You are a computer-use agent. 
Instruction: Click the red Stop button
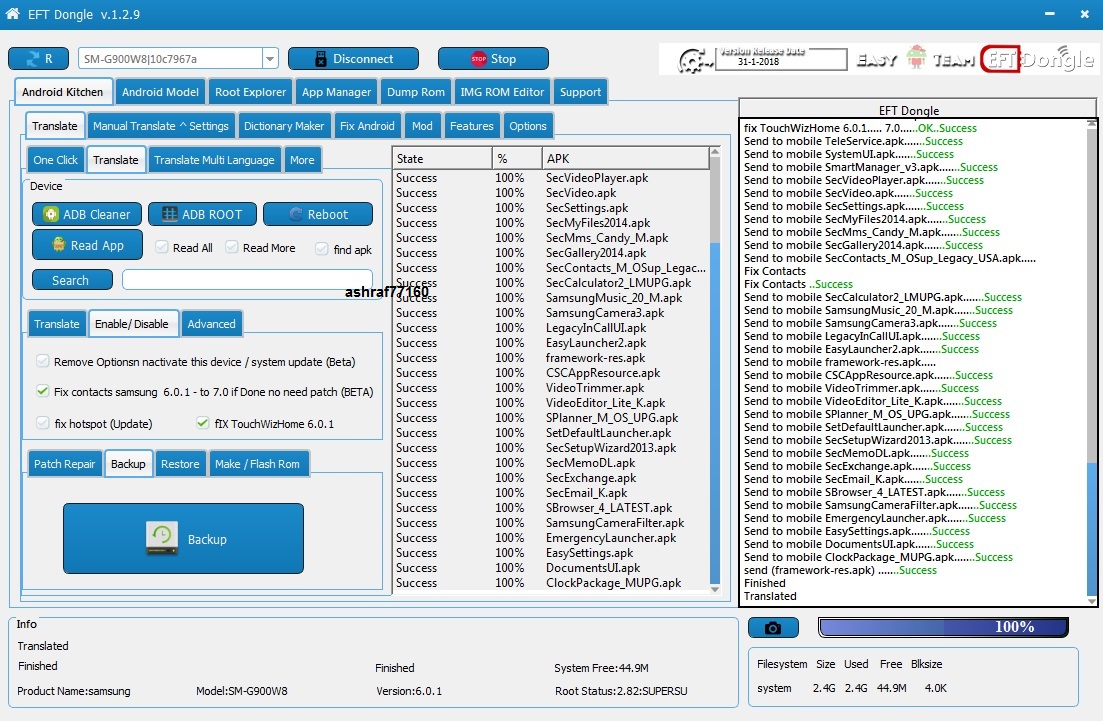[x=493, y=58]
